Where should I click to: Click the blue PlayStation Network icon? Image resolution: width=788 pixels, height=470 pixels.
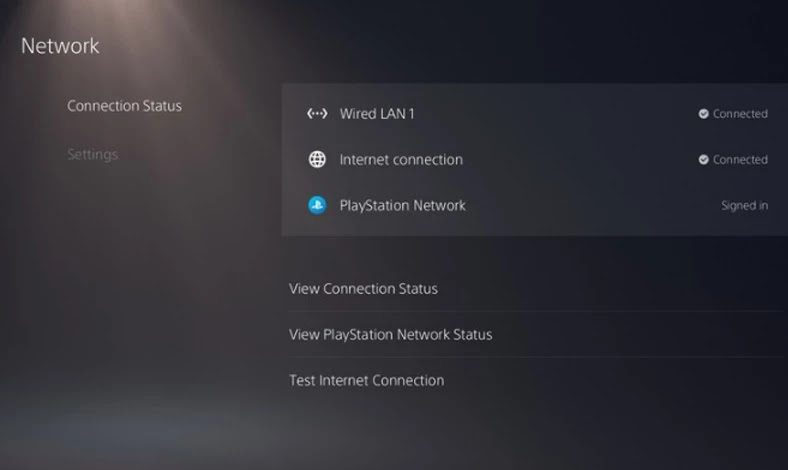point(317,205)
